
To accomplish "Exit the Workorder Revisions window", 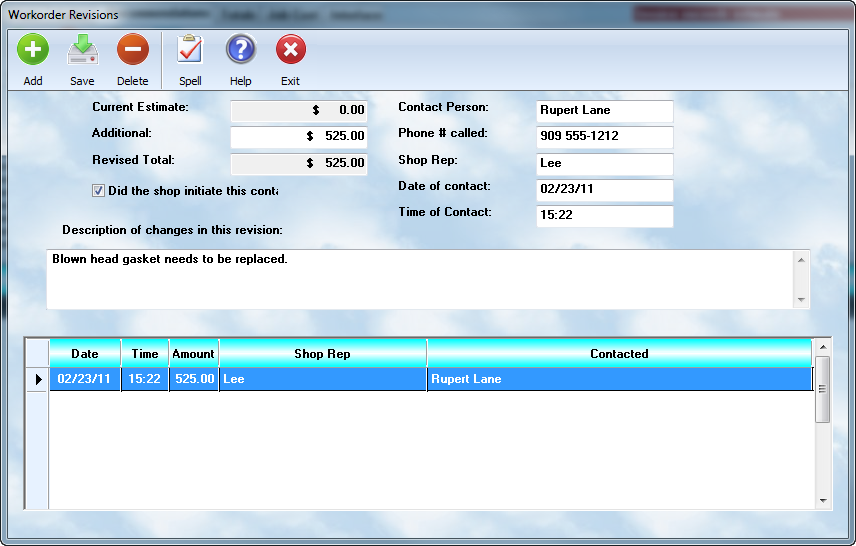I will [290, 50].
